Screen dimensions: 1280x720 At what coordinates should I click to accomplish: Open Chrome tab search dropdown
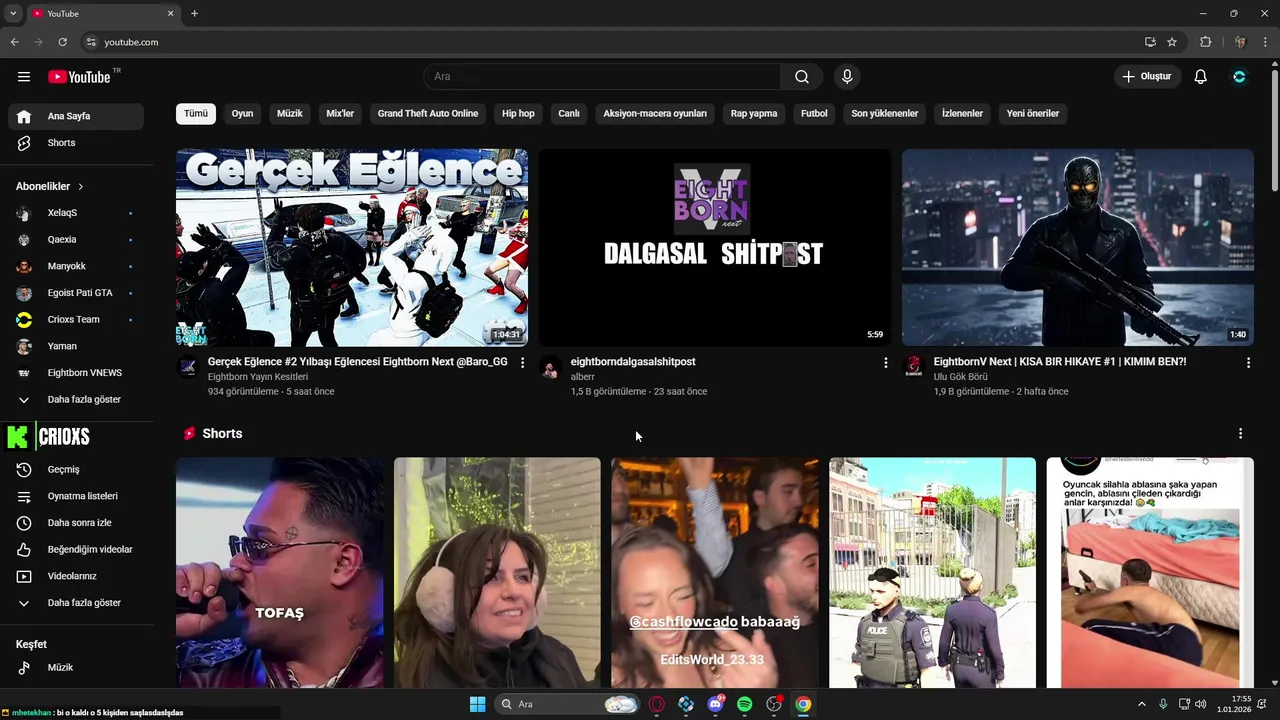[13, 14]
